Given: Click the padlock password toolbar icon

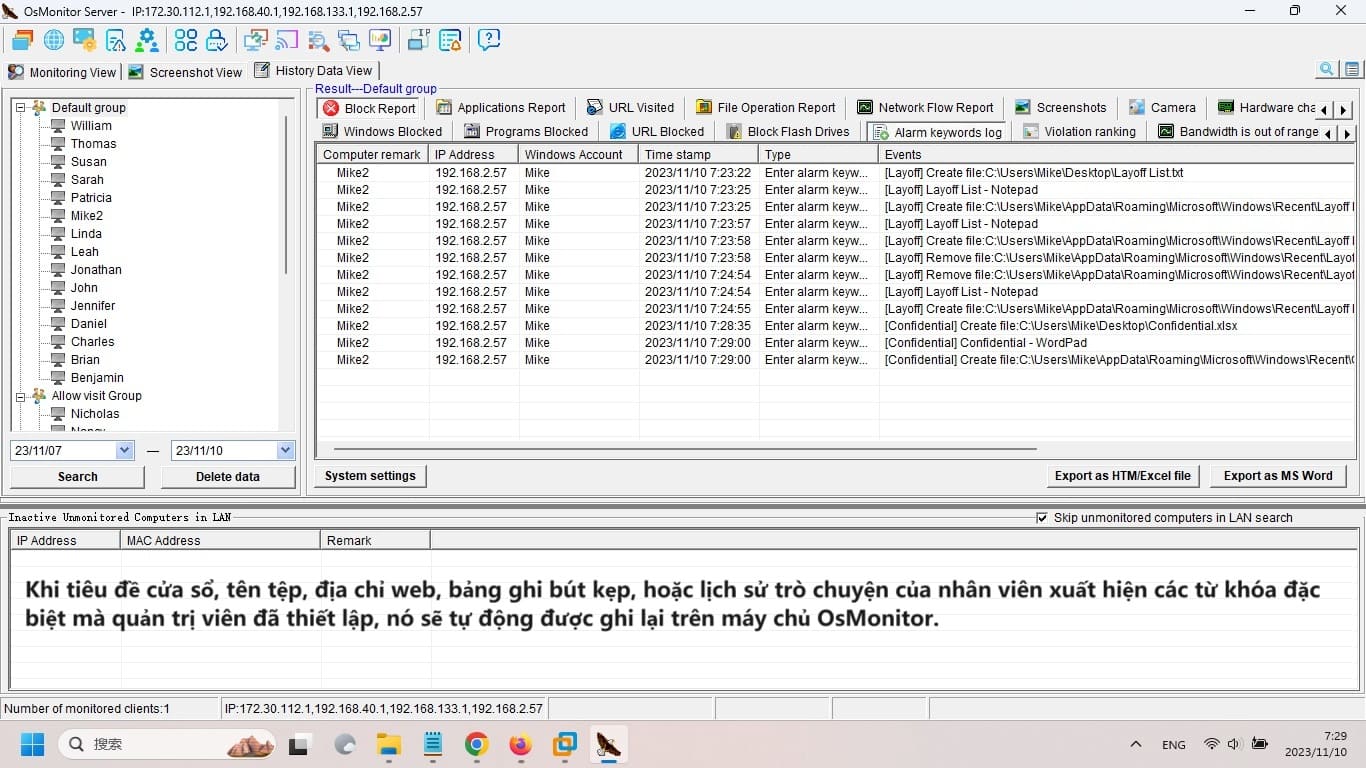Looking at the screenshot, I should (x=217, y=40).
